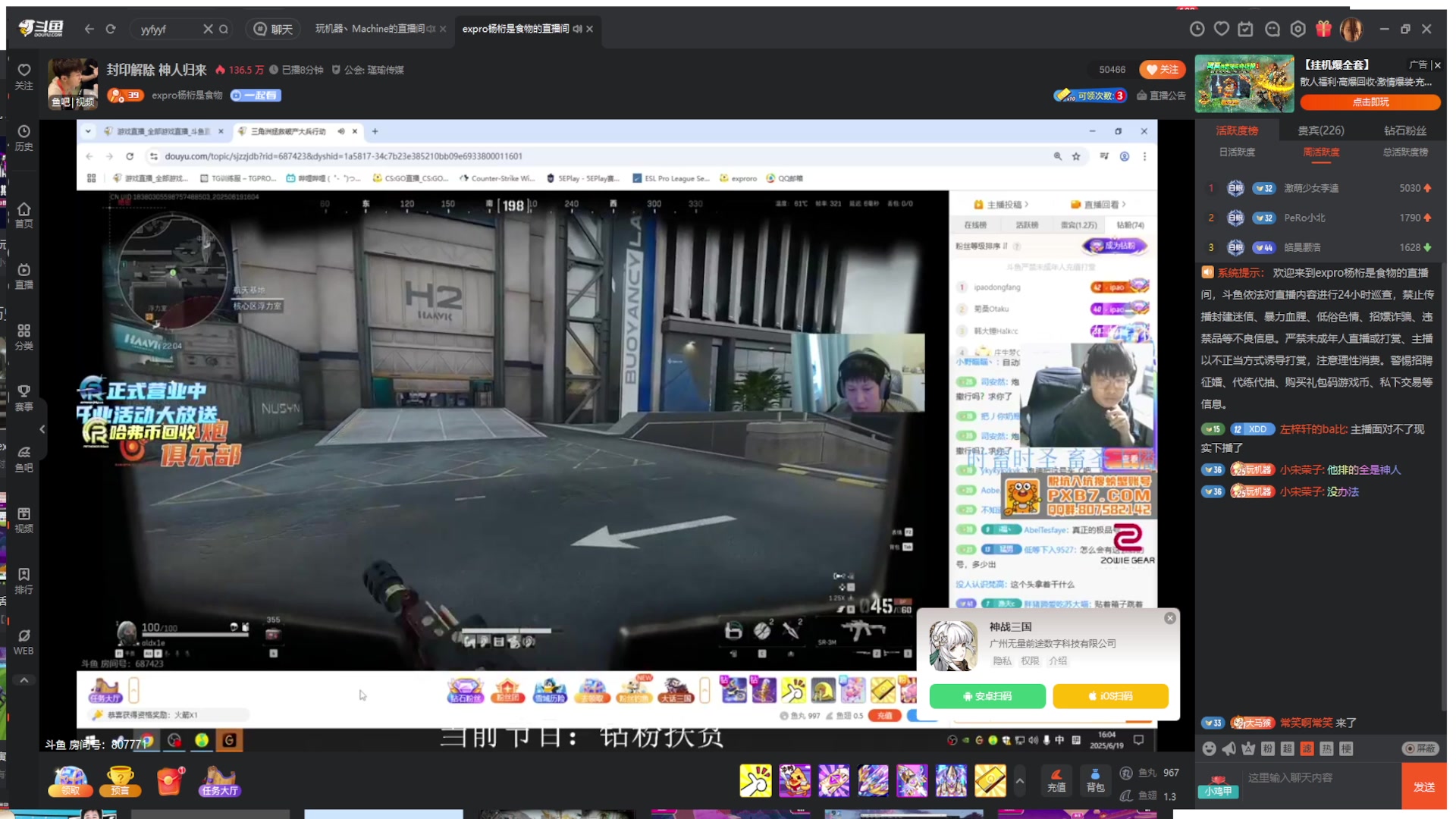Toggle the 屏蔽 block switch
The image size is (1456, 819).
1420,749
